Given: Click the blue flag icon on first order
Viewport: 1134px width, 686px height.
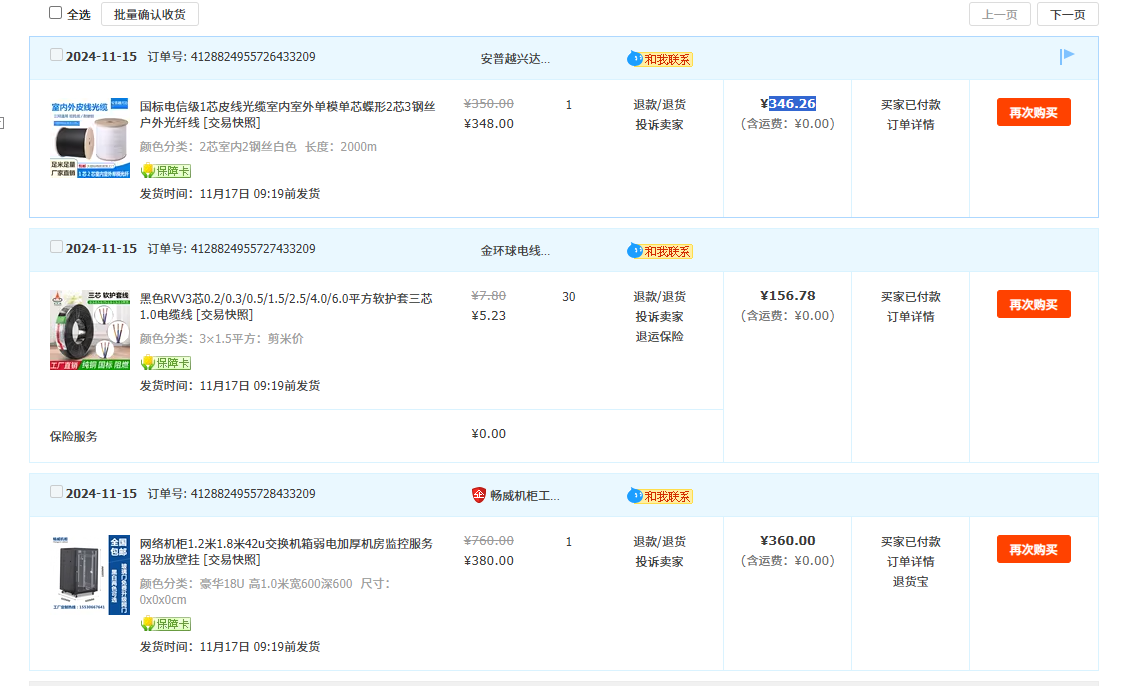Looking at the screenshot, I should click(x=1067, y=57).
